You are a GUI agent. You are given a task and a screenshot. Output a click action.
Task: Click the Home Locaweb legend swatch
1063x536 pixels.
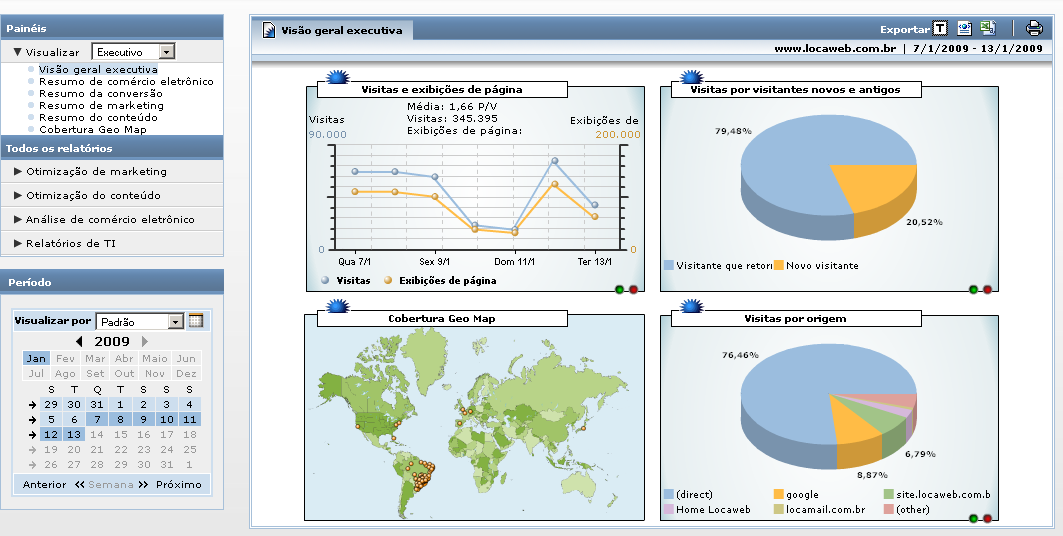point(669,509)
